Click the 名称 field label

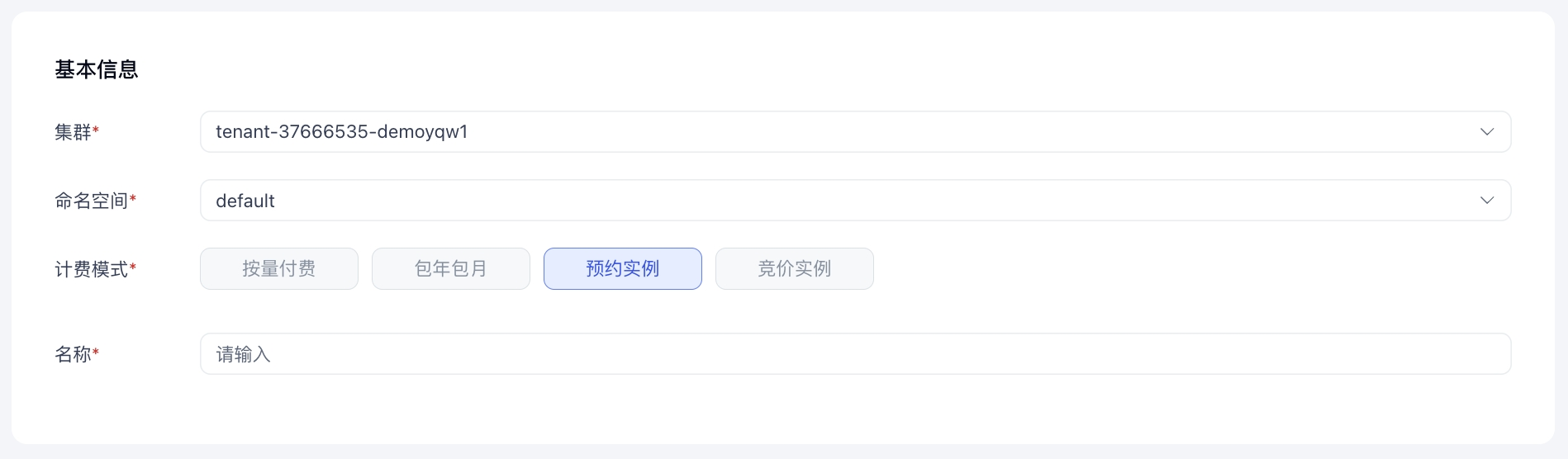coord(73,354)
